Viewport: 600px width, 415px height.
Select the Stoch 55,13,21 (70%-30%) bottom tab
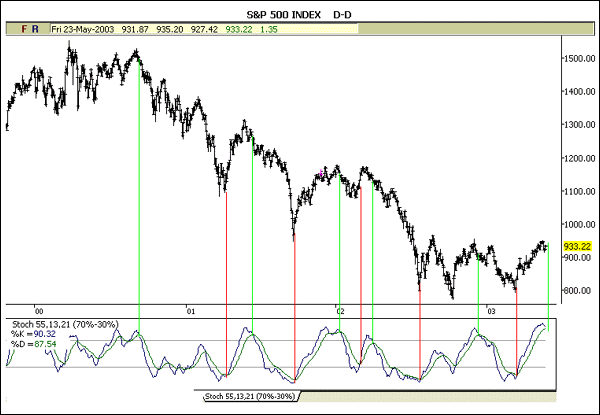point(250,397)
